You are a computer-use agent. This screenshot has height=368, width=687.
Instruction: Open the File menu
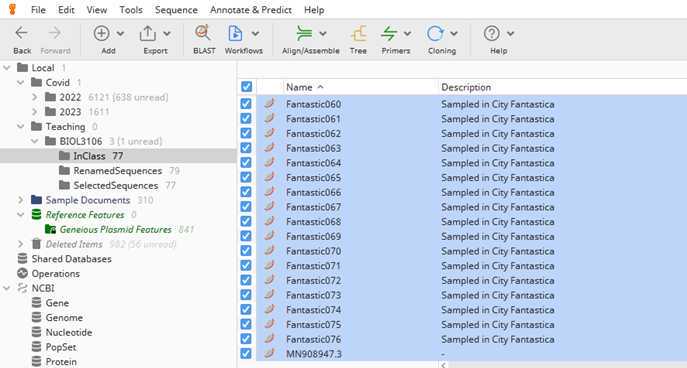[x=38, y=10]
